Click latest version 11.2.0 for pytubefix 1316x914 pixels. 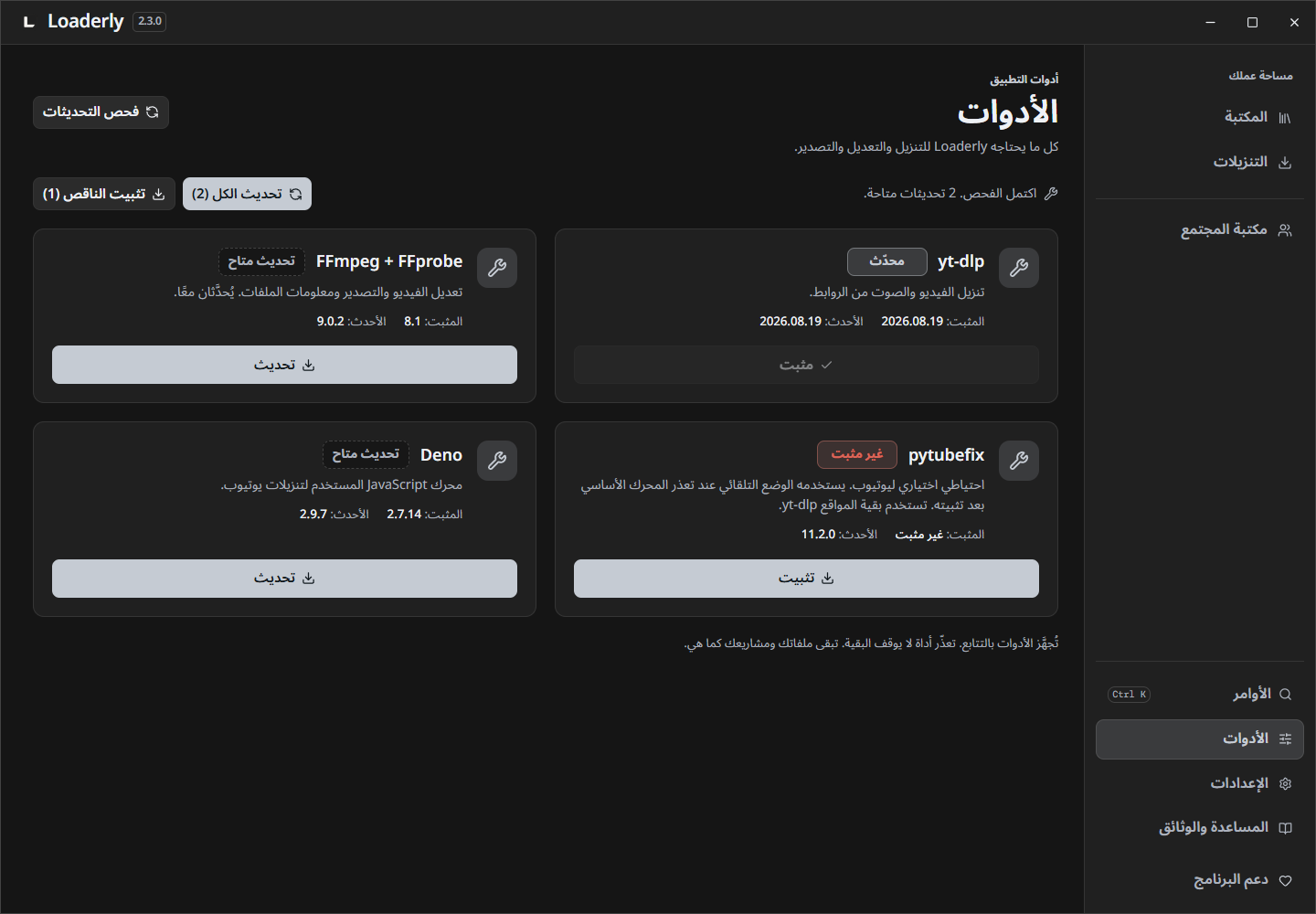pyautogui.click(x=819, y=535)
